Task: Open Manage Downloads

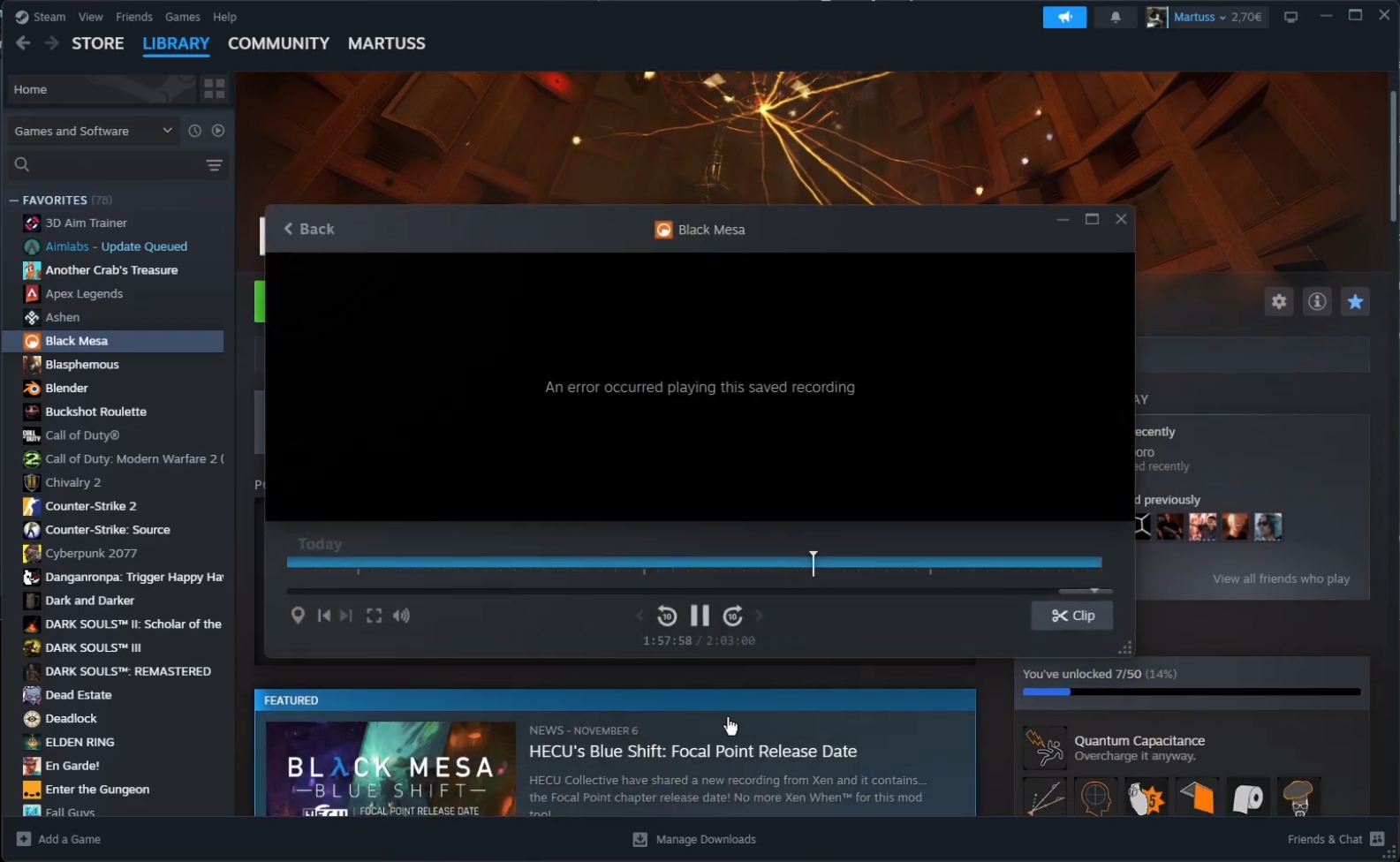Action: (695, 839)
